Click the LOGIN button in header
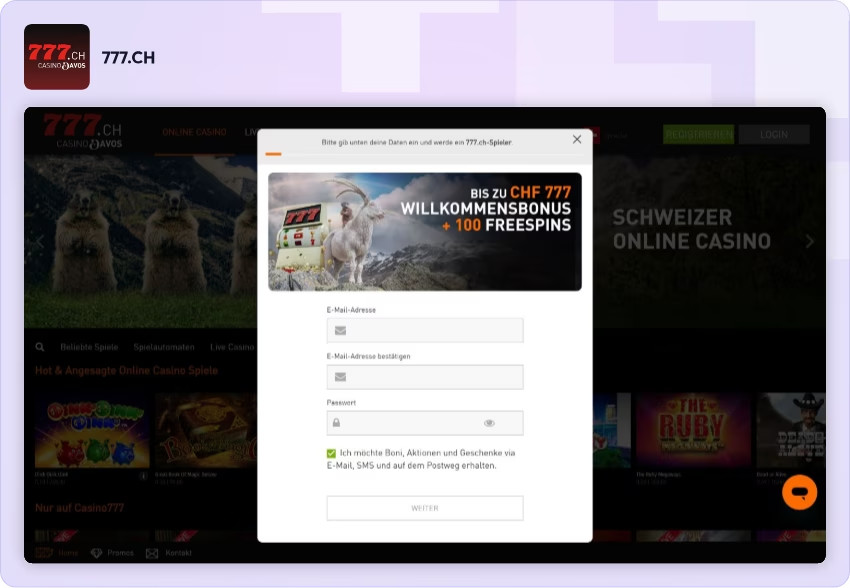This screenshot has height=588, width=850. point(774,134)
